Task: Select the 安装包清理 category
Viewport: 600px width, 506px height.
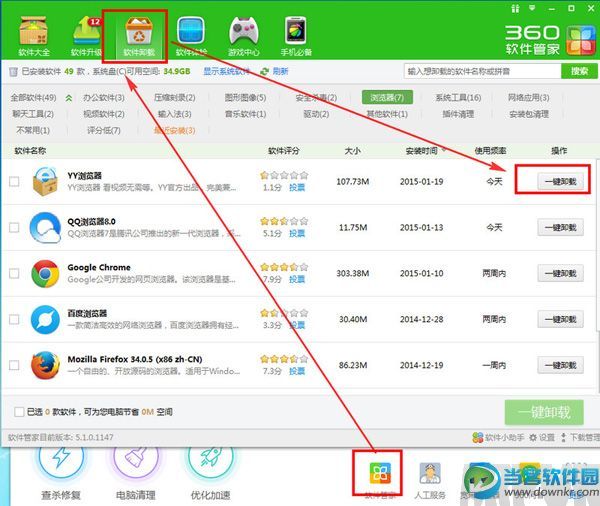Action: (529, 114)
